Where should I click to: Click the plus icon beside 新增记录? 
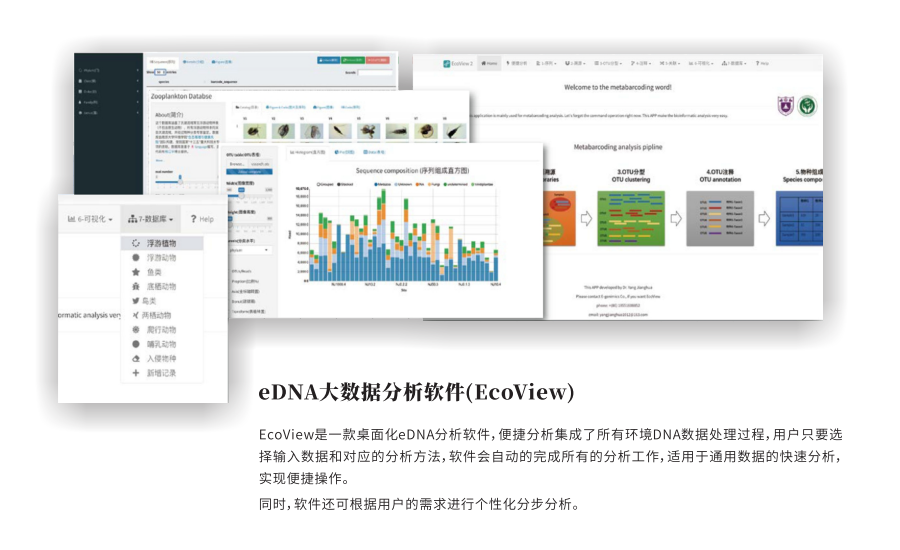[x=136, y=373]
